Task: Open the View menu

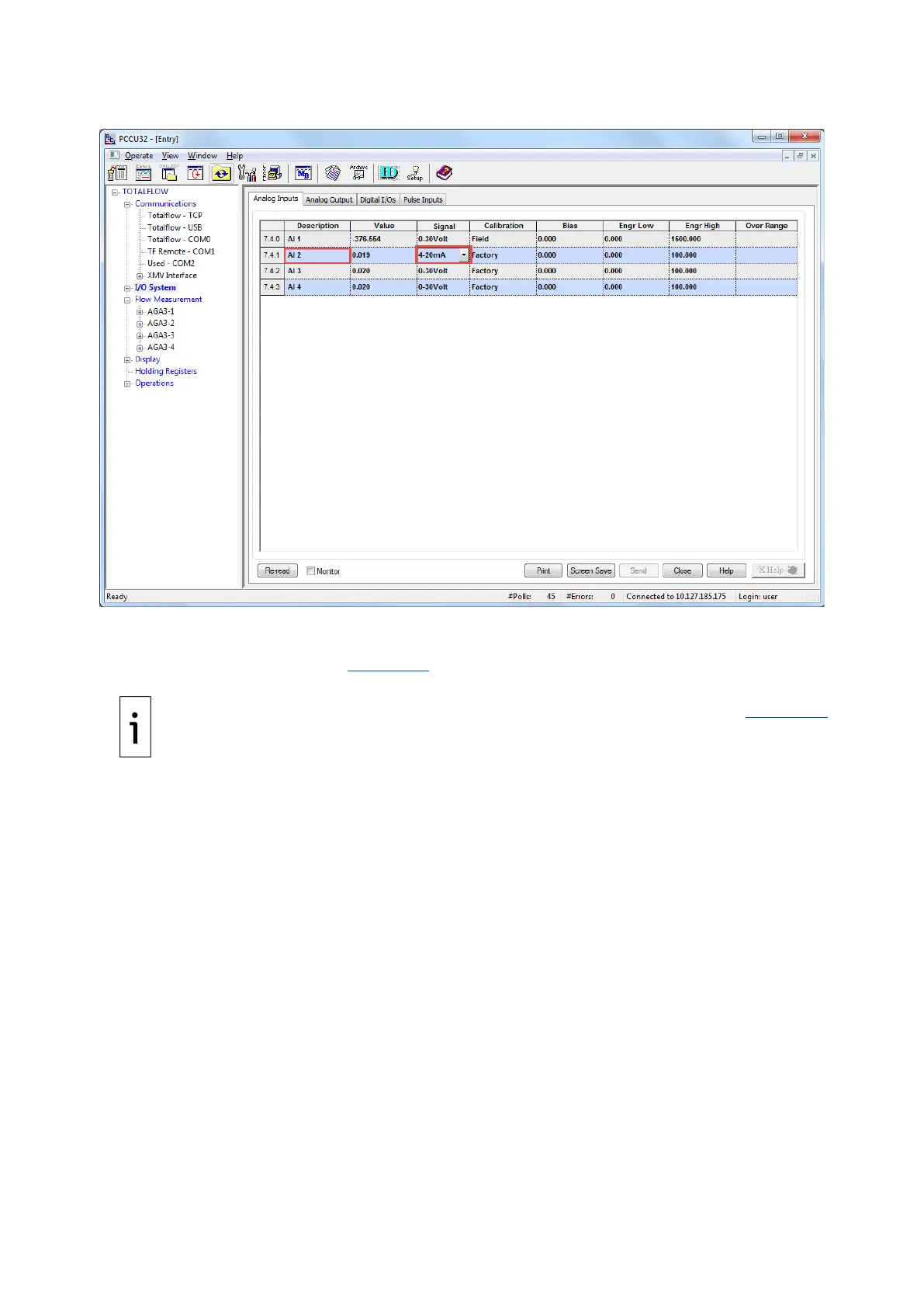Action: (170, 156)
